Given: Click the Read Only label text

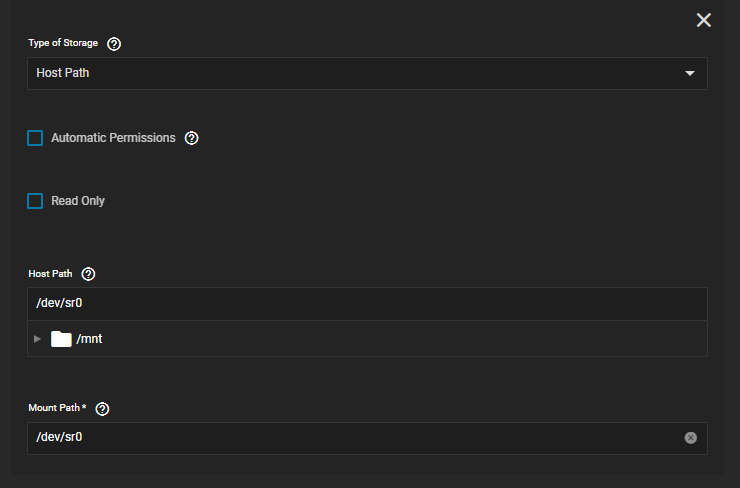Looking at the screenshot, I should point(78,201).
